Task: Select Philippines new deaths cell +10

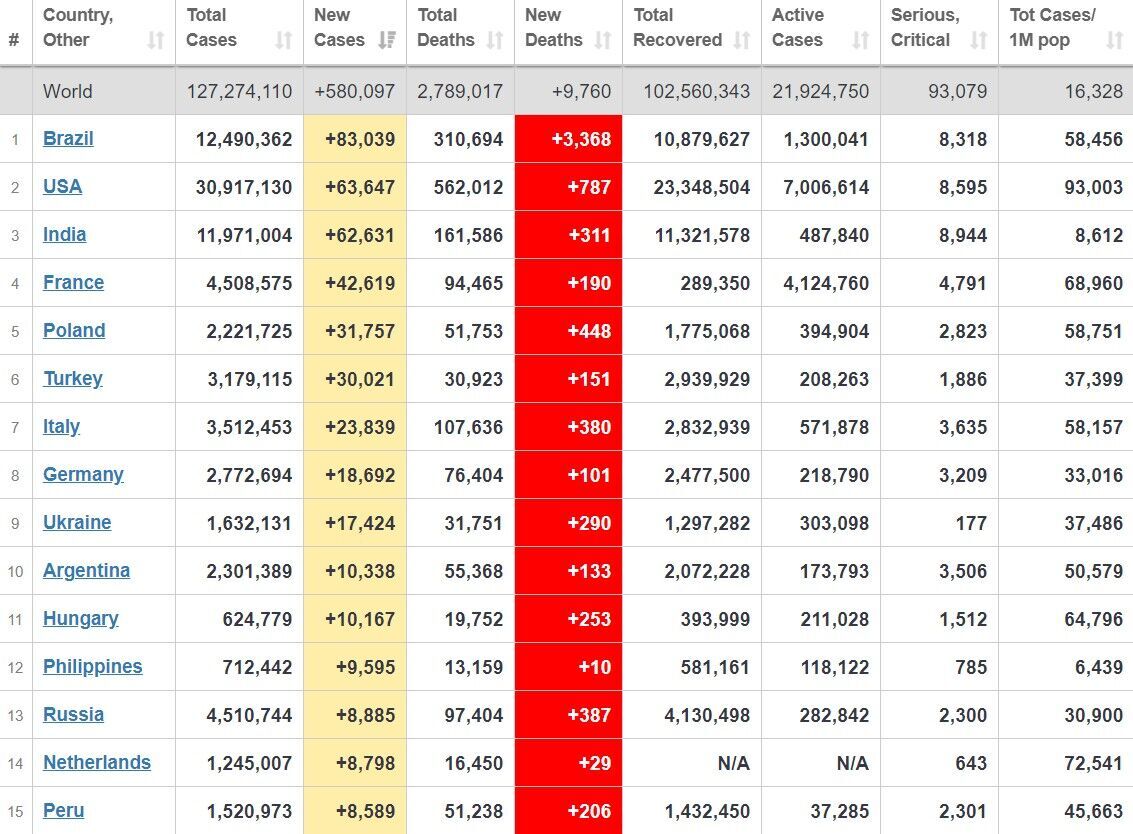Action: 569,667
